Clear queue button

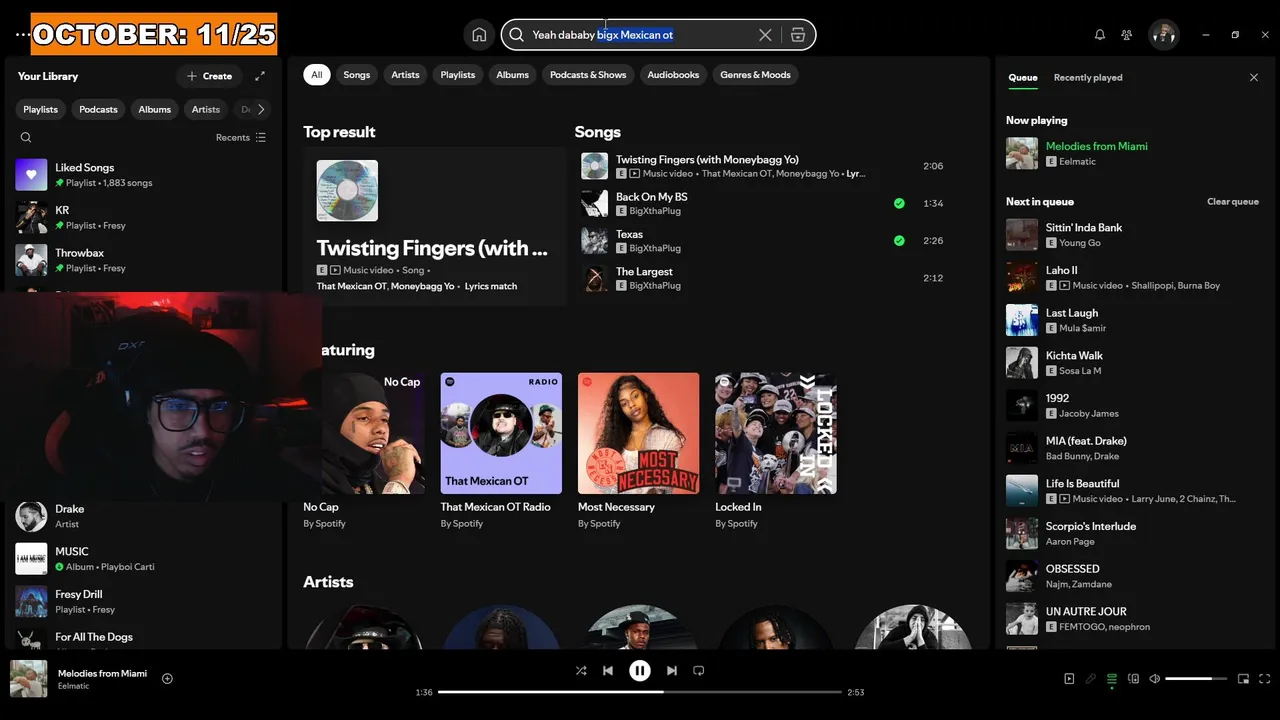[x=1233, y=202]
